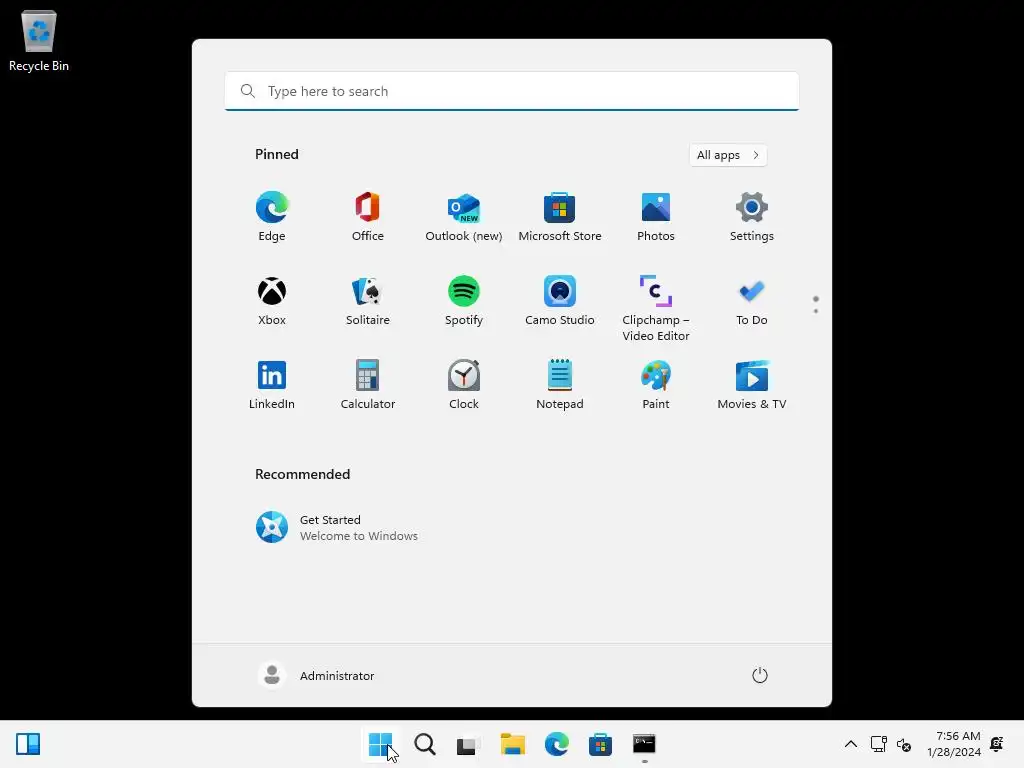
Task: Show hidden system tray icons
Action: pyautogui.click(x=851, y=744)
